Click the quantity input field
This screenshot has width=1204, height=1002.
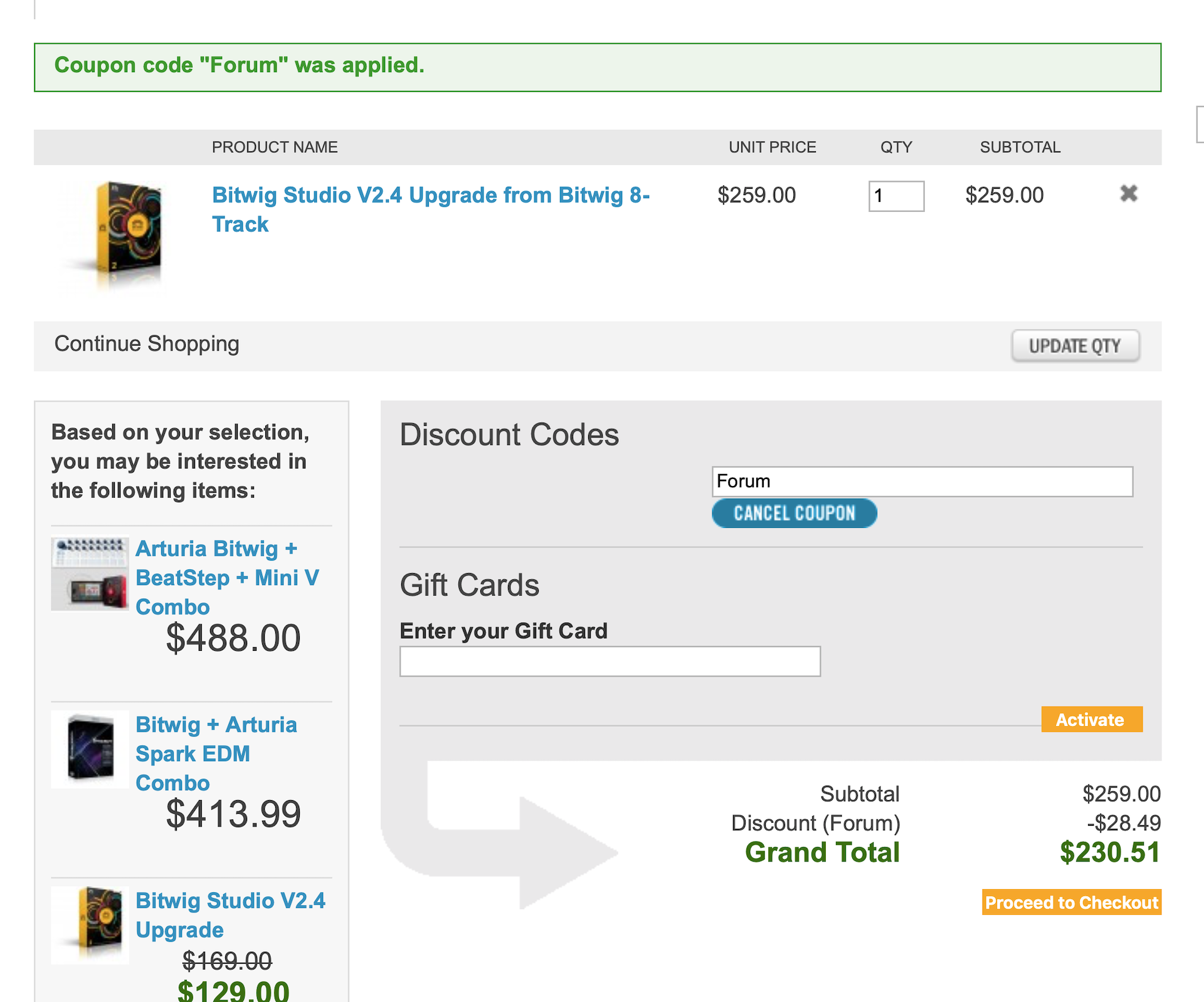[895, 196]
